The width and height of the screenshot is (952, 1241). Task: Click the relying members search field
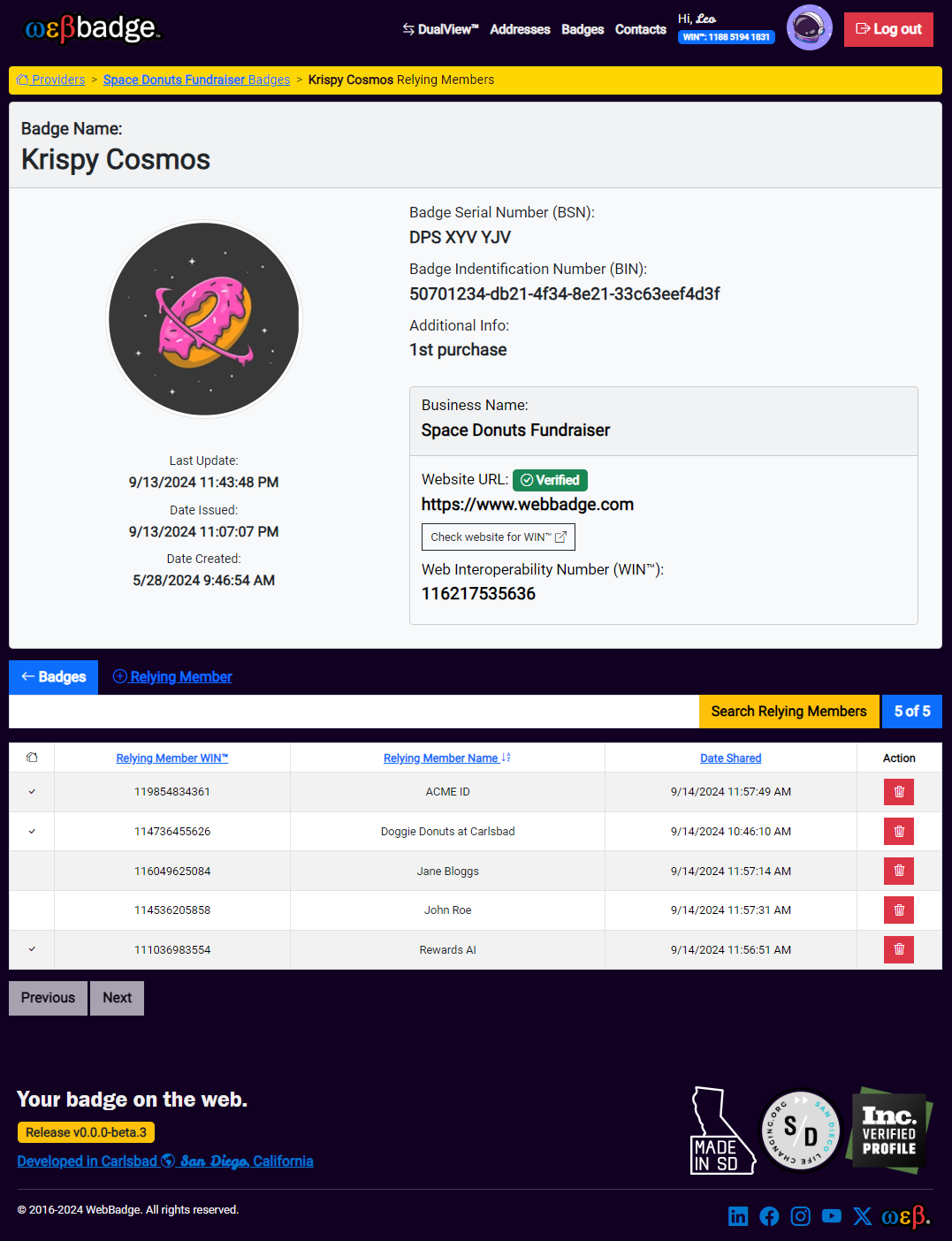tap(354, 712)
